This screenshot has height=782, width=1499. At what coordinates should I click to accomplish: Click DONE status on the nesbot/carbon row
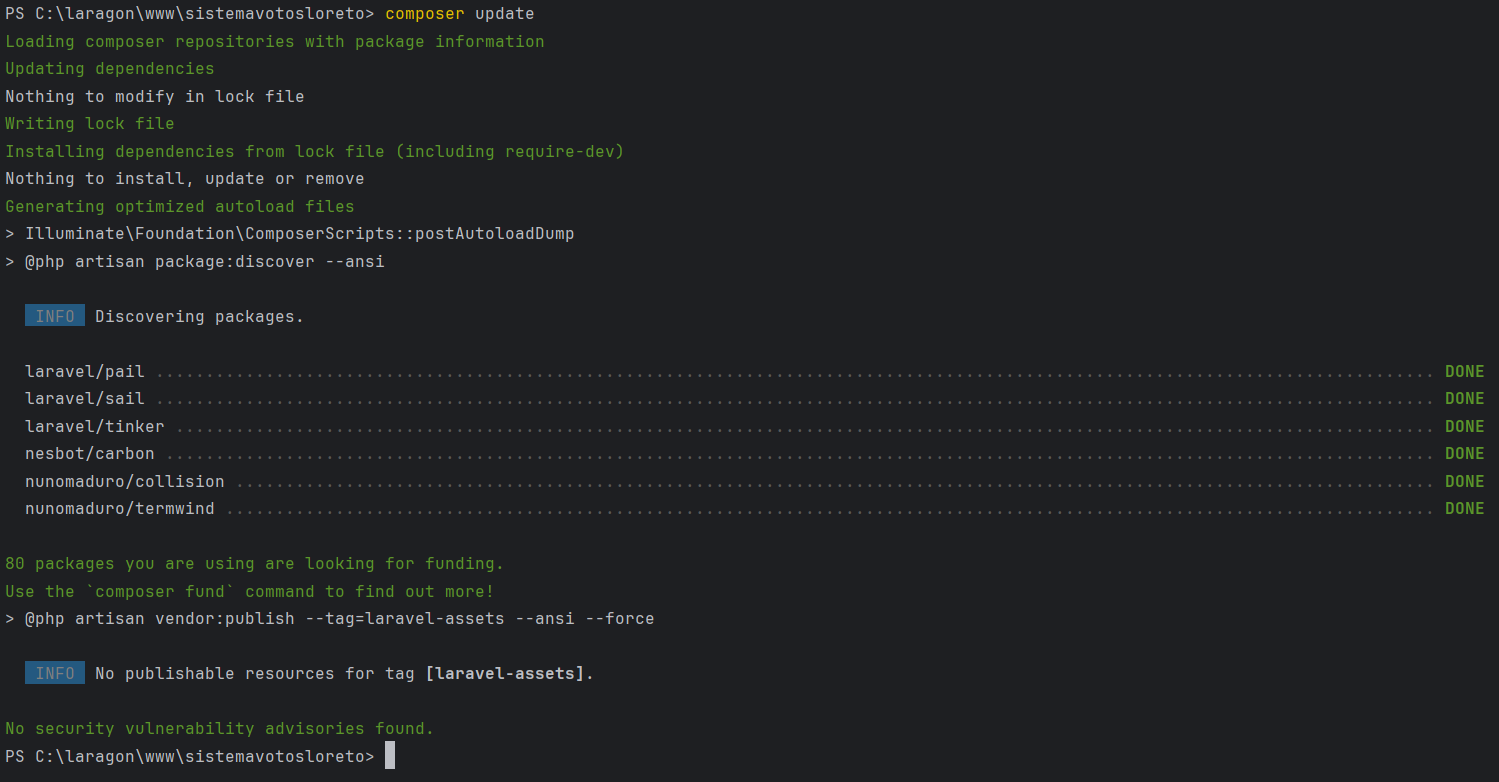tap(1464, 453)
